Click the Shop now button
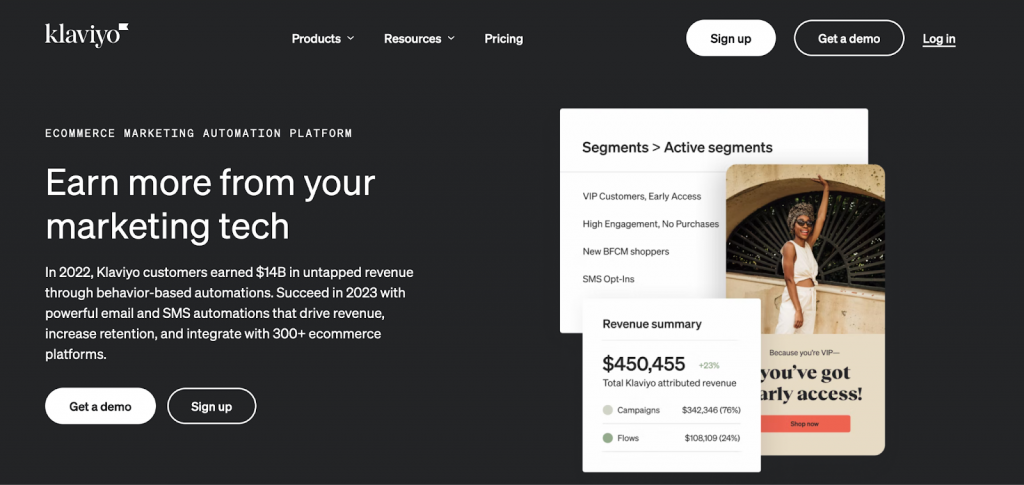Image resolution: width=1024 pixels, height=485 pixels. pyautogui.click(x=805, y=424)
